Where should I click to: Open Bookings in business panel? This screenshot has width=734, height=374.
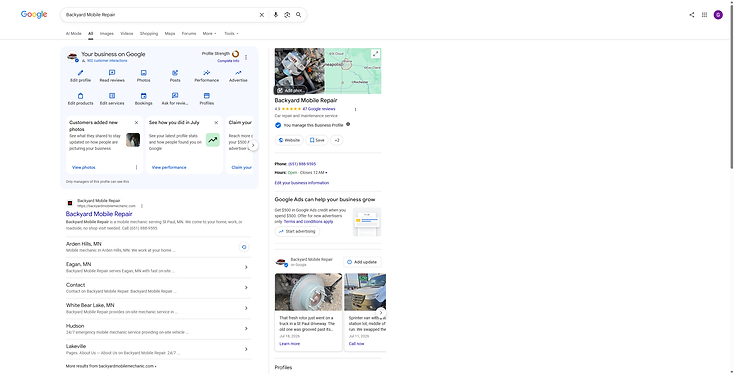(144, 99)
